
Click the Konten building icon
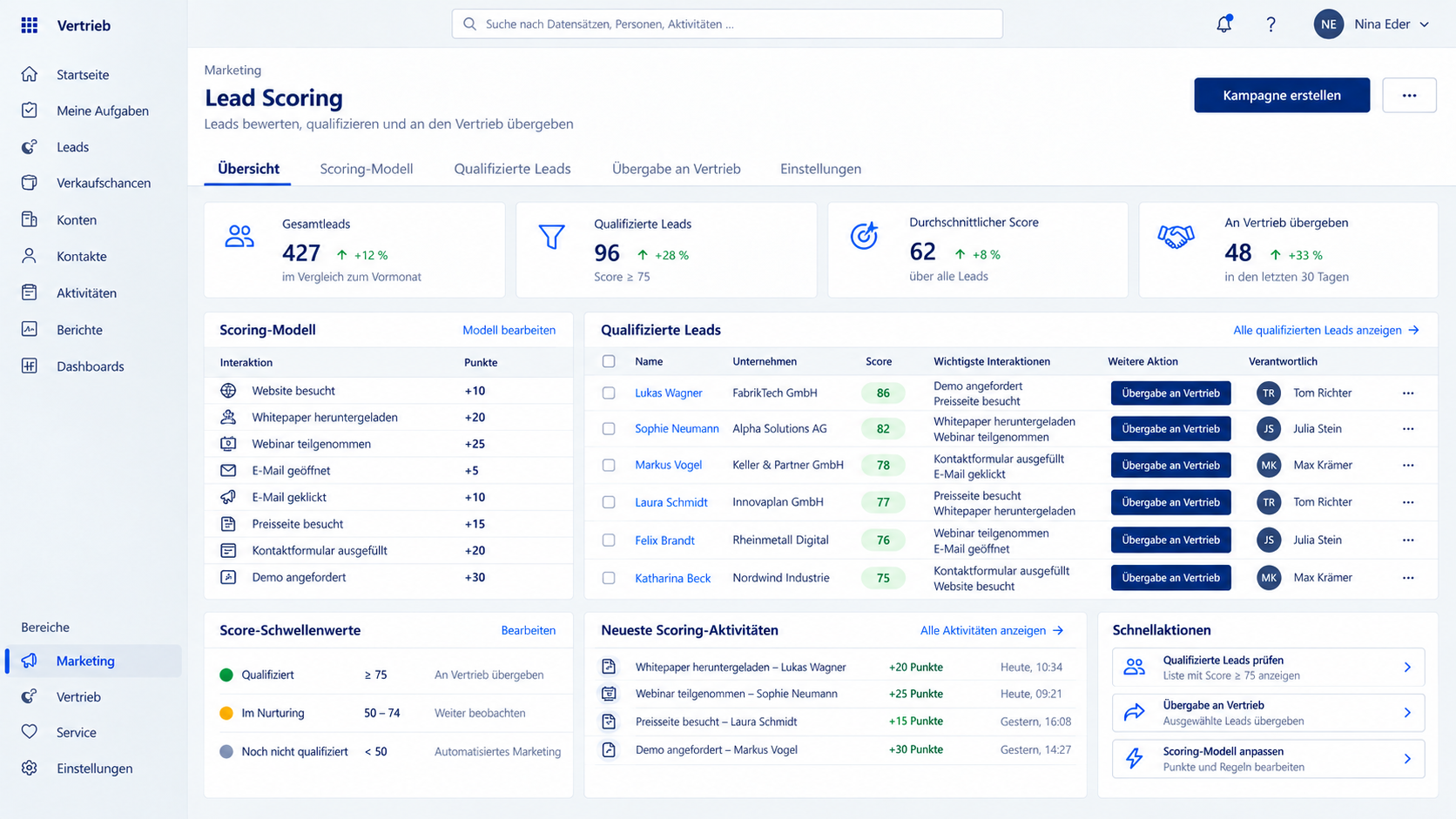[30, 219]
